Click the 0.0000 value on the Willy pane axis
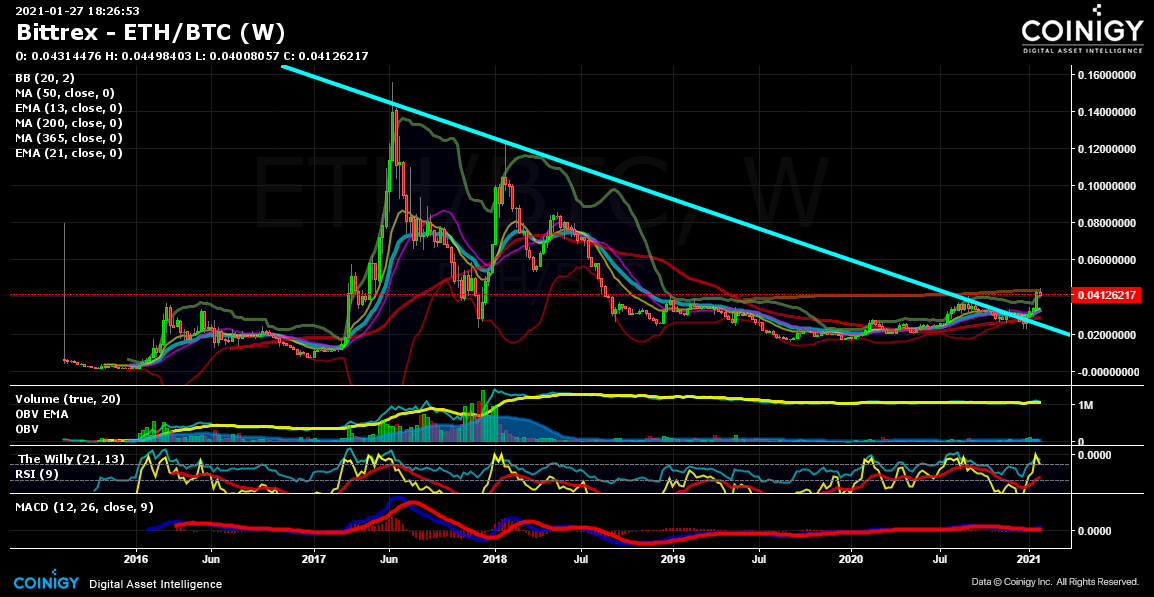This screenshot has width=1154, height=597. [x=1096, y=456]
